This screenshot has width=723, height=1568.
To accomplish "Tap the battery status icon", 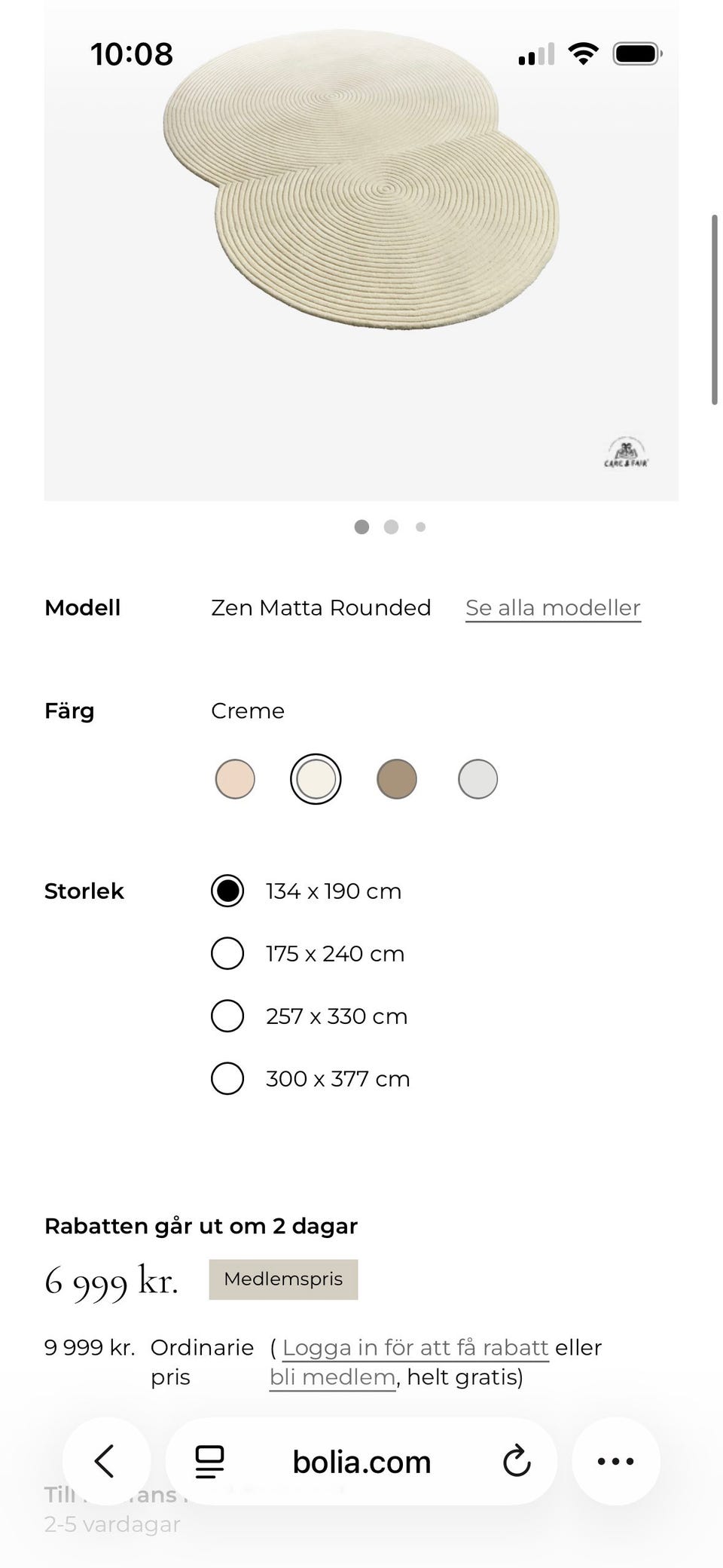I will click(637, 54).
